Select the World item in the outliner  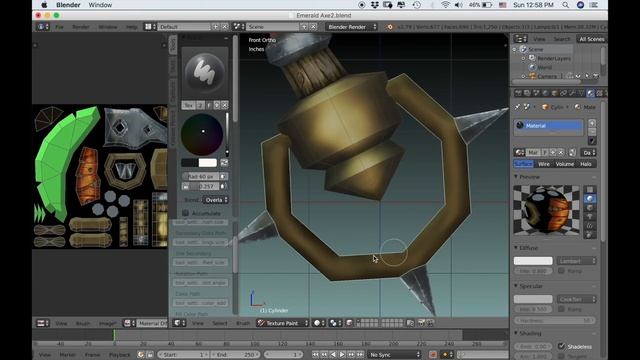pos(544,67)
